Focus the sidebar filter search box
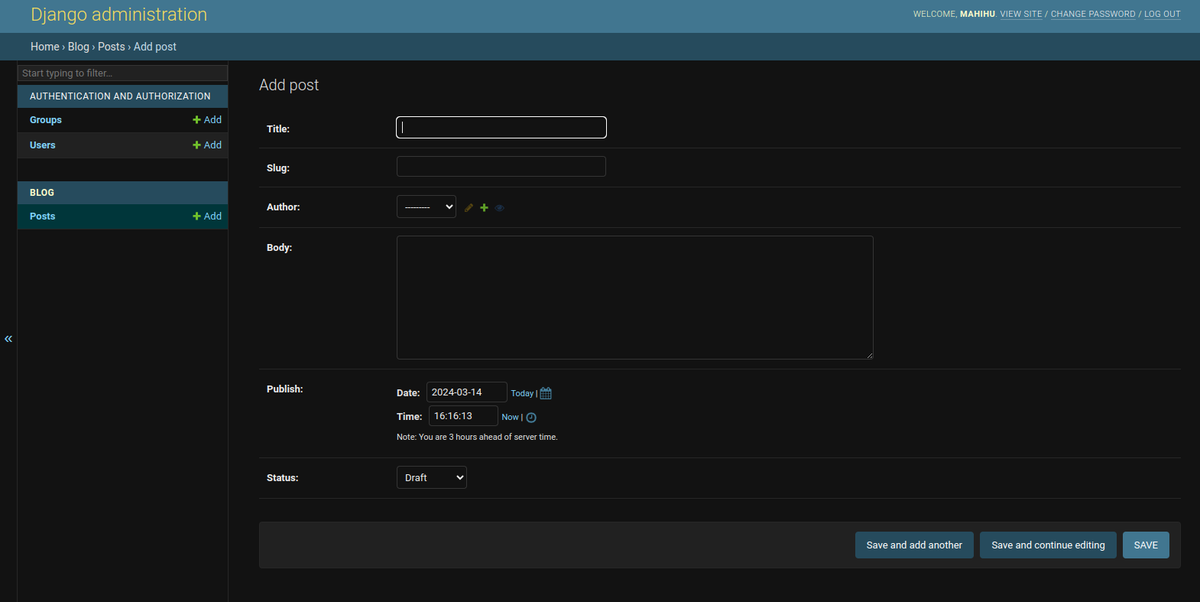This screenshot has height=602, width=1200. 123,73
